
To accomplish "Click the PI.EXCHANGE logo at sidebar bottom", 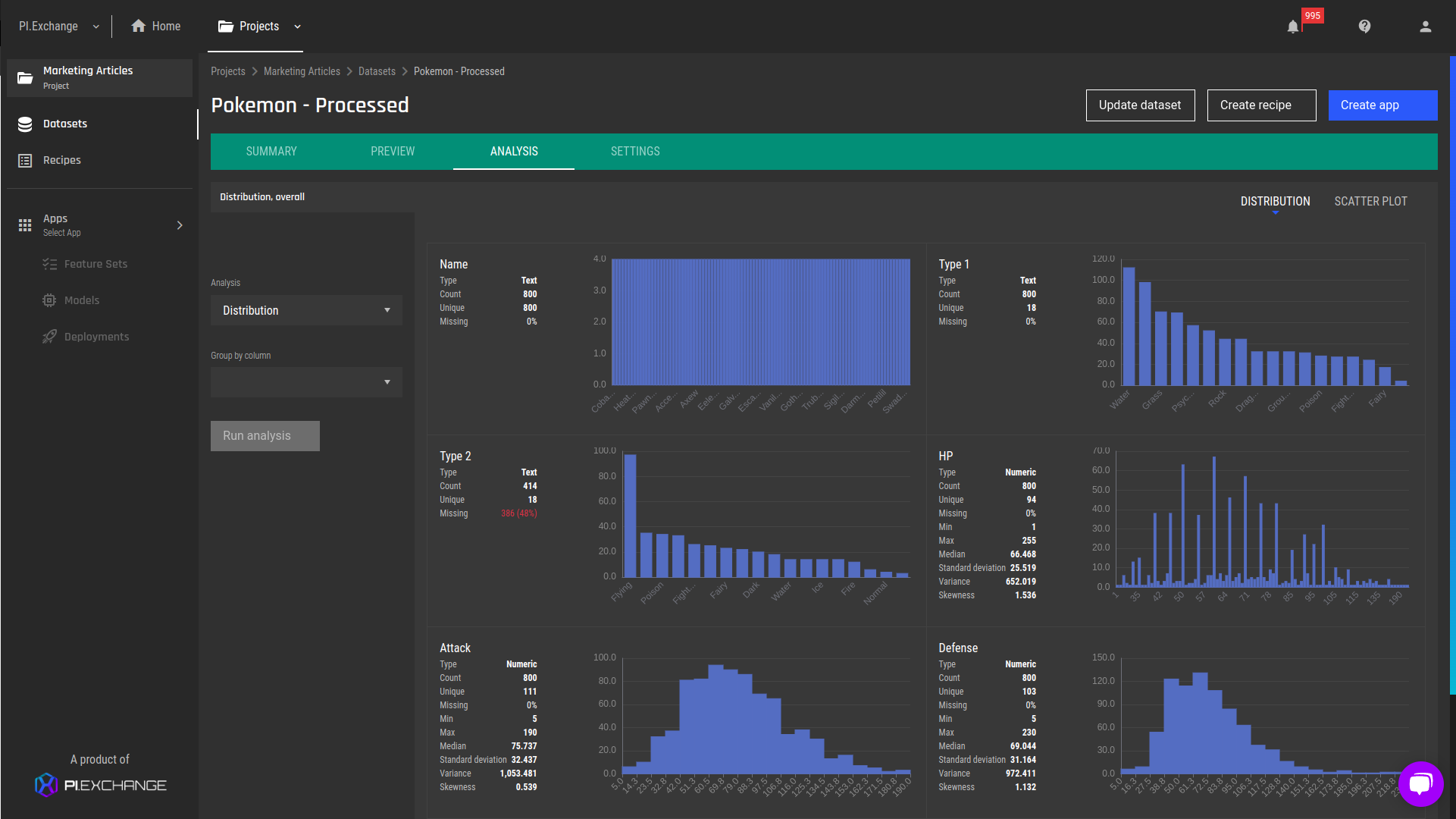I will (100, 785).
